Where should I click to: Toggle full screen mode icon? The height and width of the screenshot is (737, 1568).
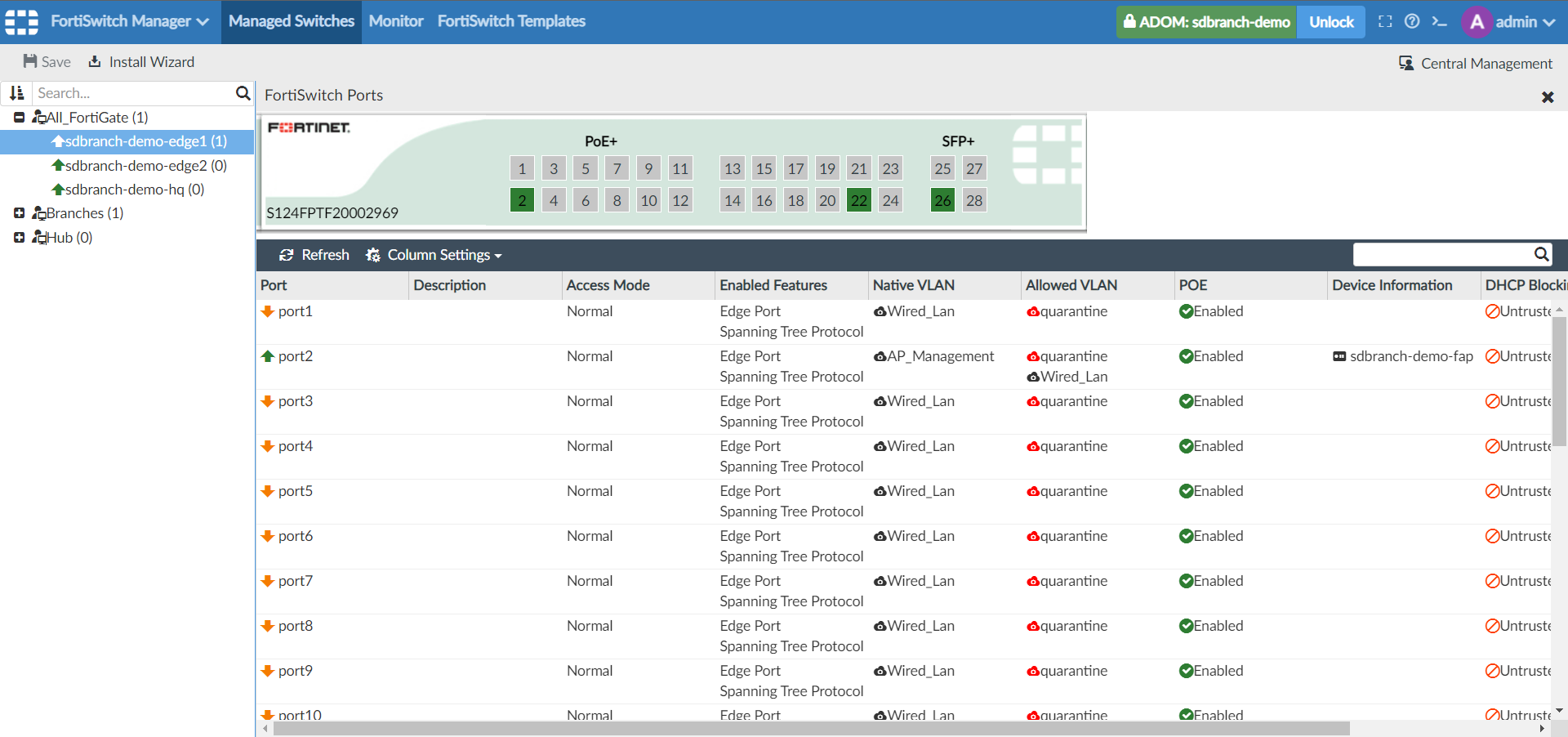click(1385, 22)
